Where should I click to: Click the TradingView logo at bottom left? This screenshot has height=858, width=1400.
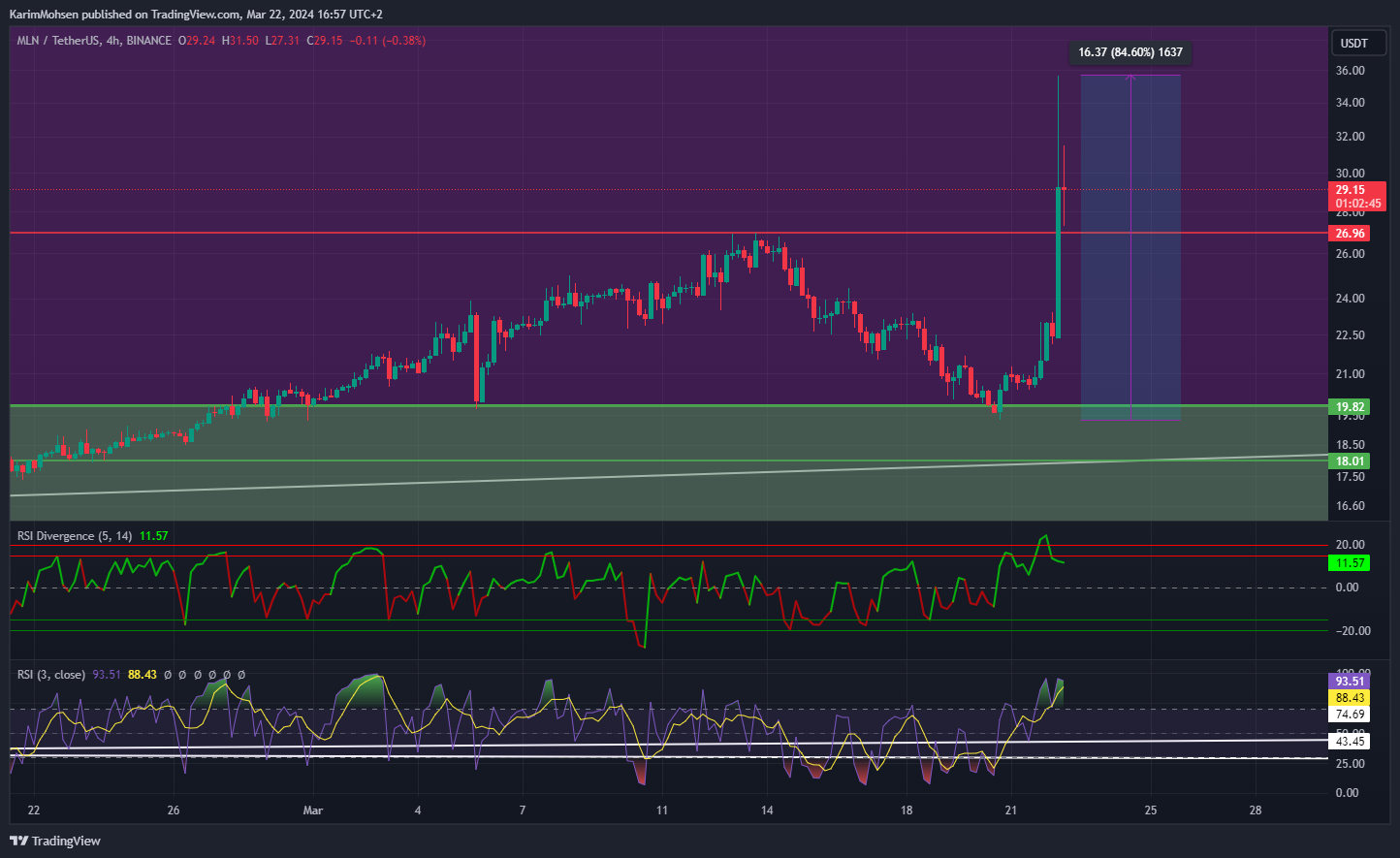tap(55, 841)
